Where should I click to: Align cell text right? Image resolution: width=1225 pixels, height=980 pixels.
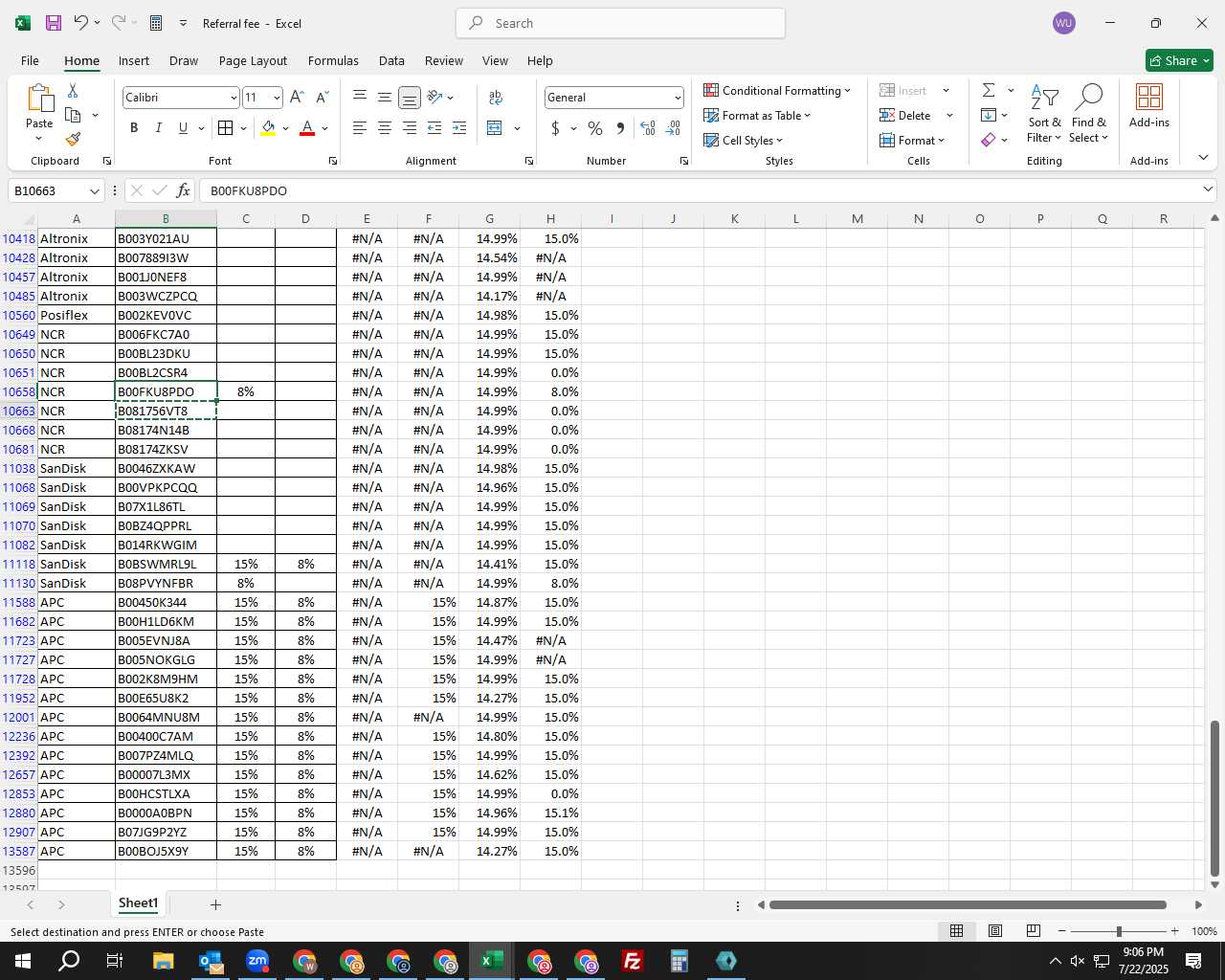pos(410,128)
